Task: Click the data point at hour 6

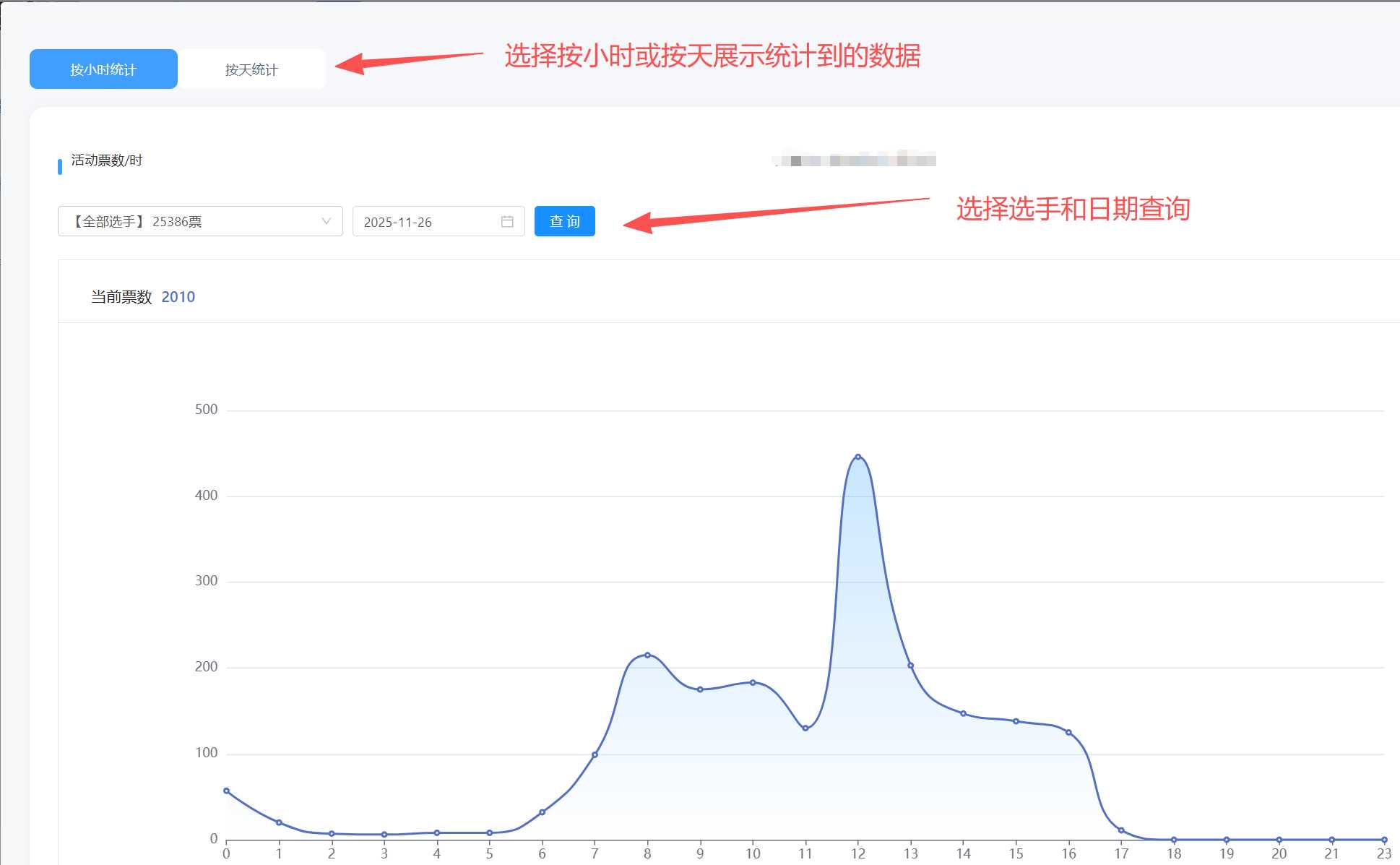Action: click(x=542, y=812)
